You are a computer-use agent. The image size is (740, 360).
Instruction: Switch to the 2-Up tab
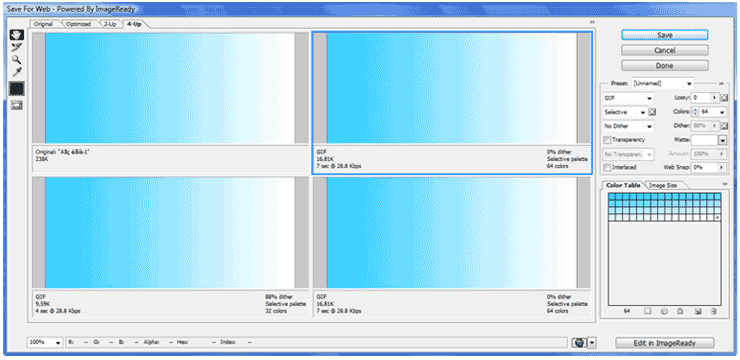(110, 24)
